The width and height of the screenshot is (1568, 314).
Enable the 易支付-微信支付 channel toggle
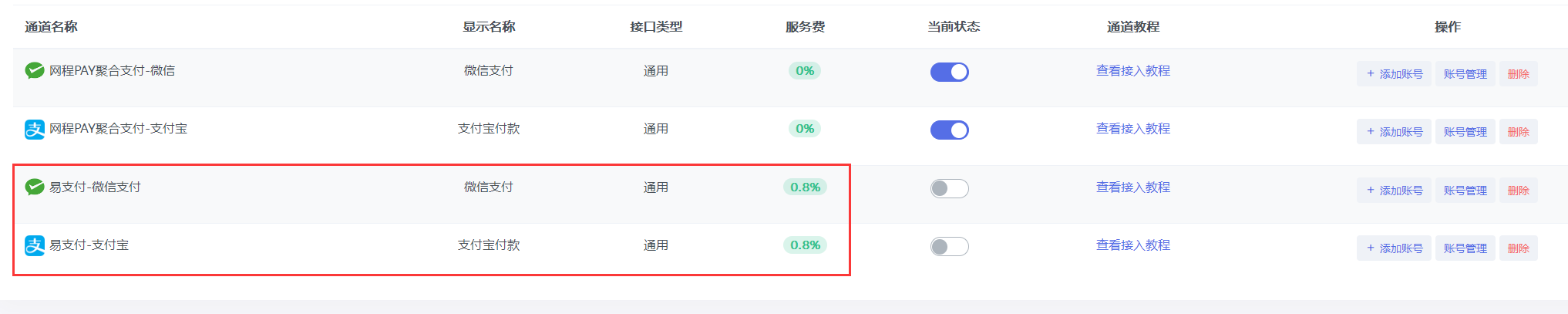click(x=949, y=188)
